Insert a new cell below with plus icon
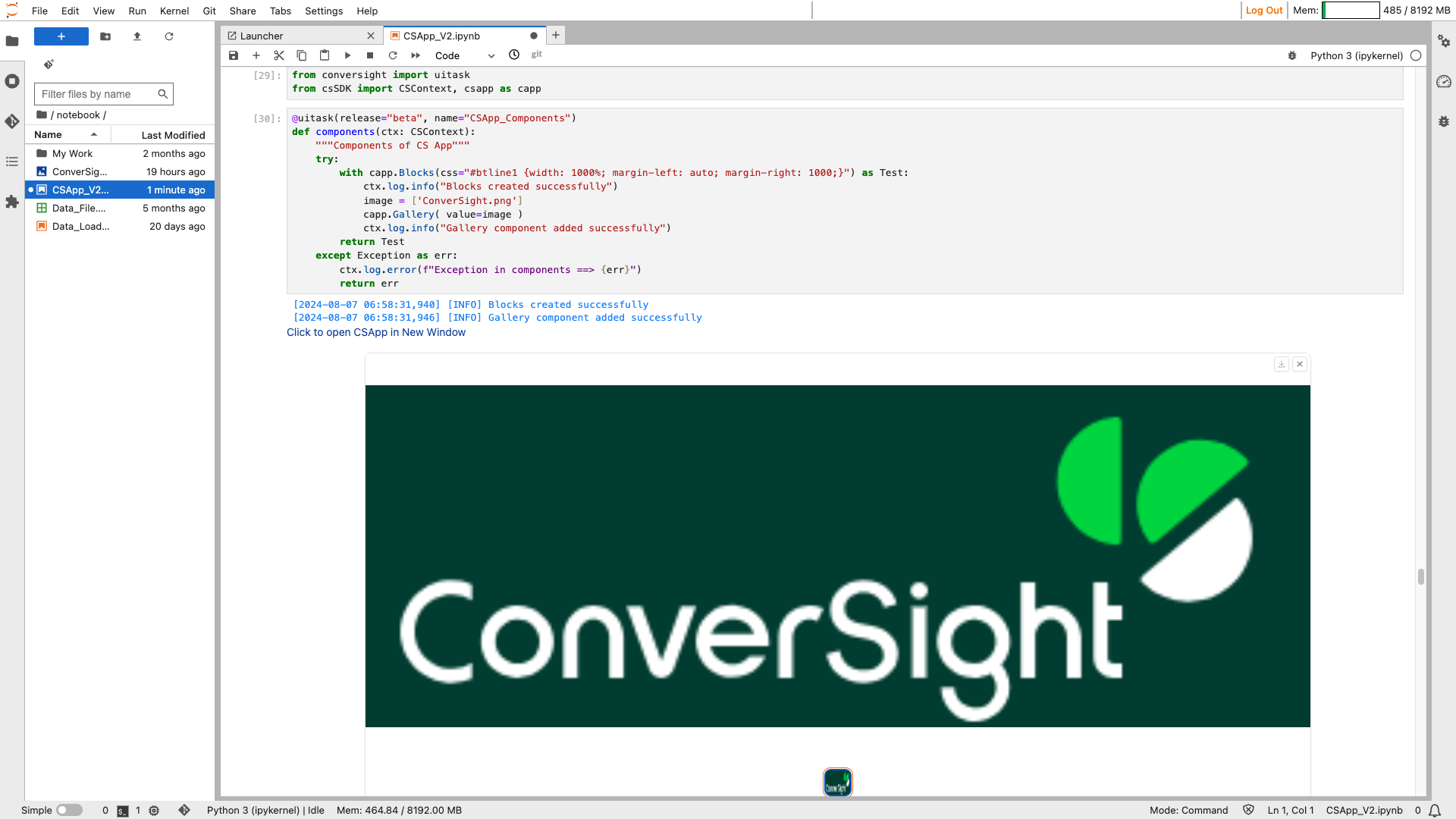 [256, 55]
